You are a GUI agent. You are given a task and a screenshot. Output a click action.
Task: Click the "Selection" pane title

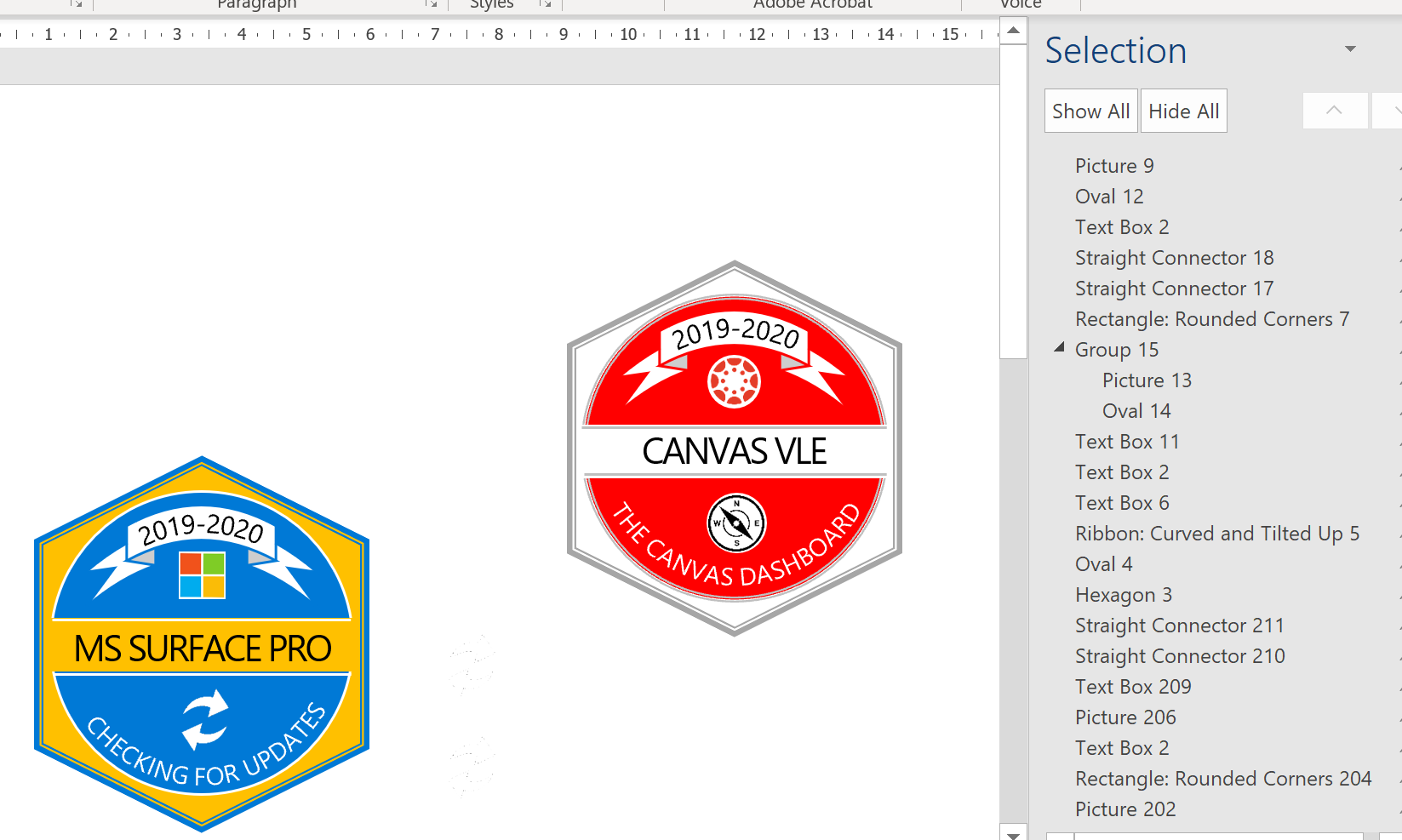coord(1116,50)
